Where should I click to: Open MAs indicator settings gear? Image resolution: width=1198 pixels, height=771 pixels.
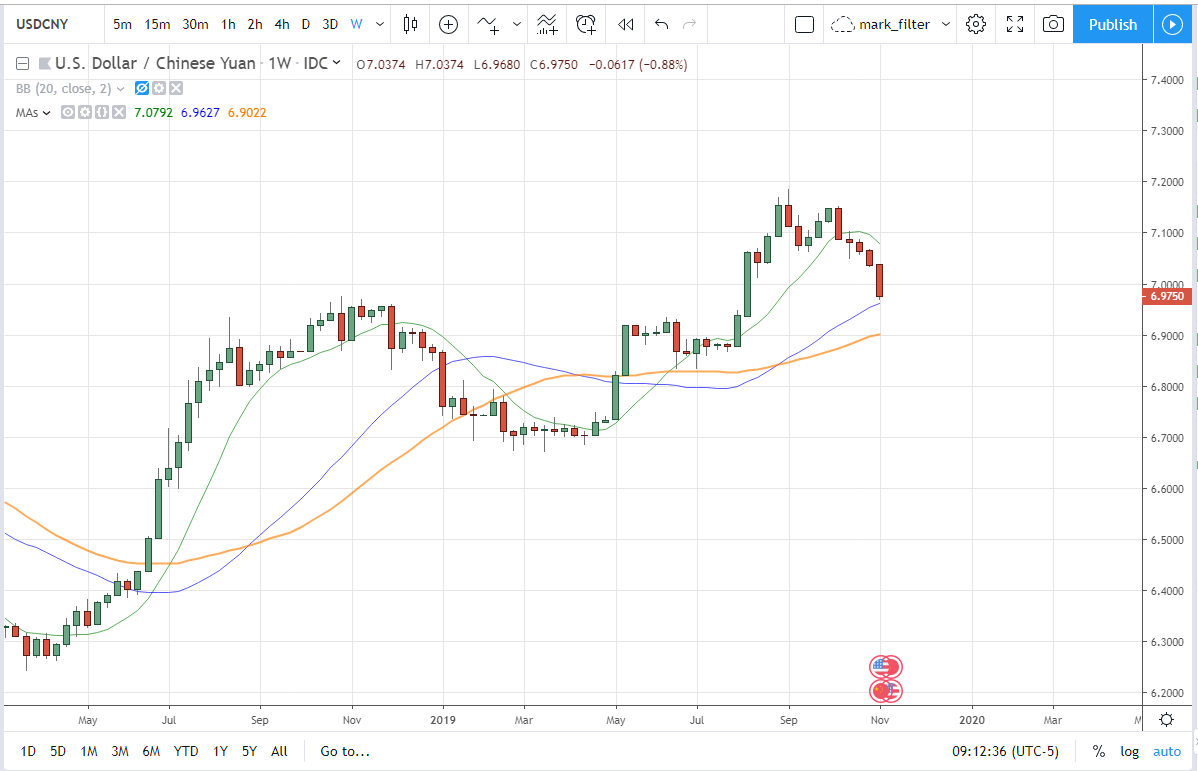coord(85,112)
